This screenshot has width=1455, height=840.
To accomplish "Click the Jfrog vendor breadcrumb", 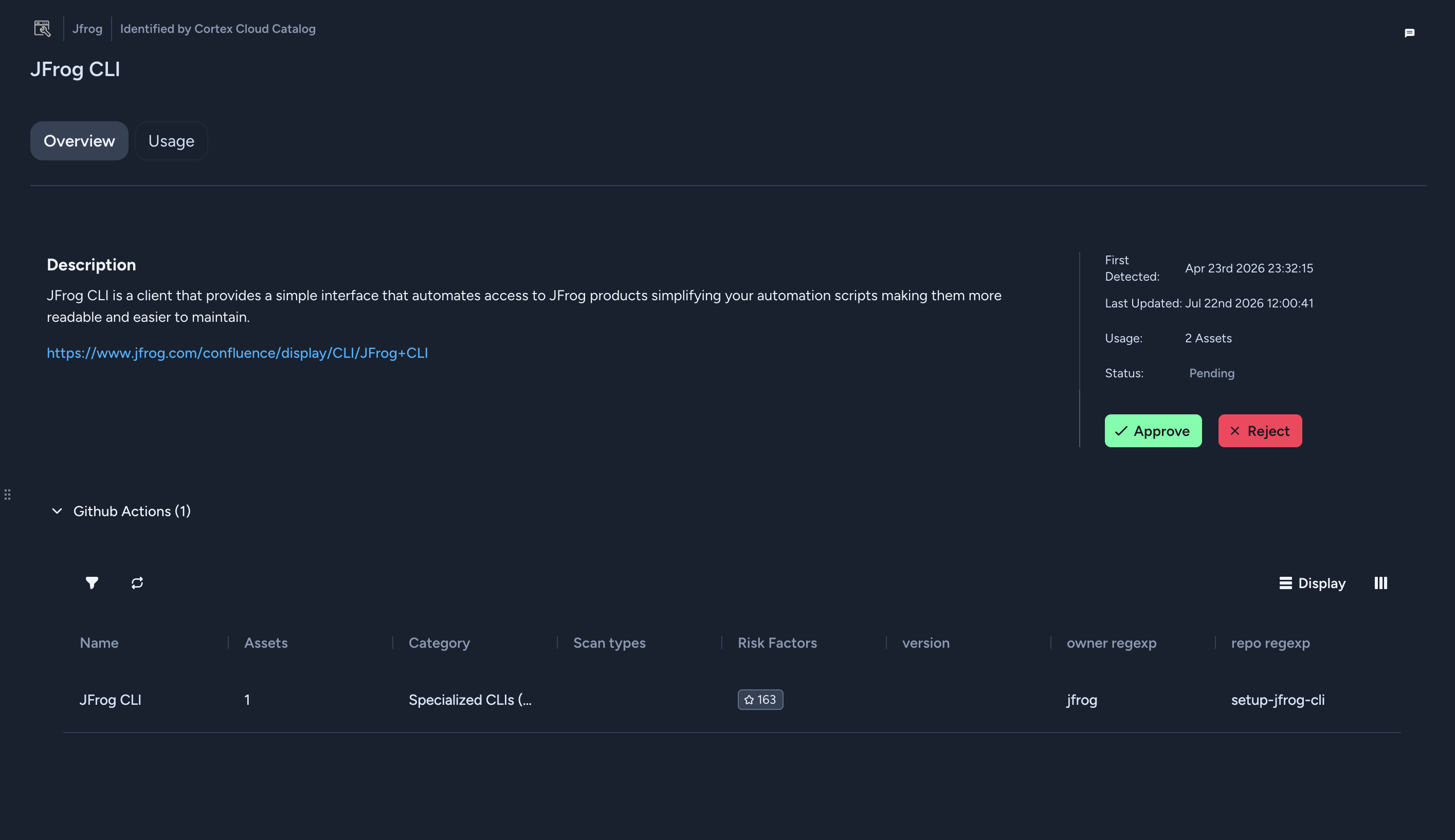I will [87, 28].
